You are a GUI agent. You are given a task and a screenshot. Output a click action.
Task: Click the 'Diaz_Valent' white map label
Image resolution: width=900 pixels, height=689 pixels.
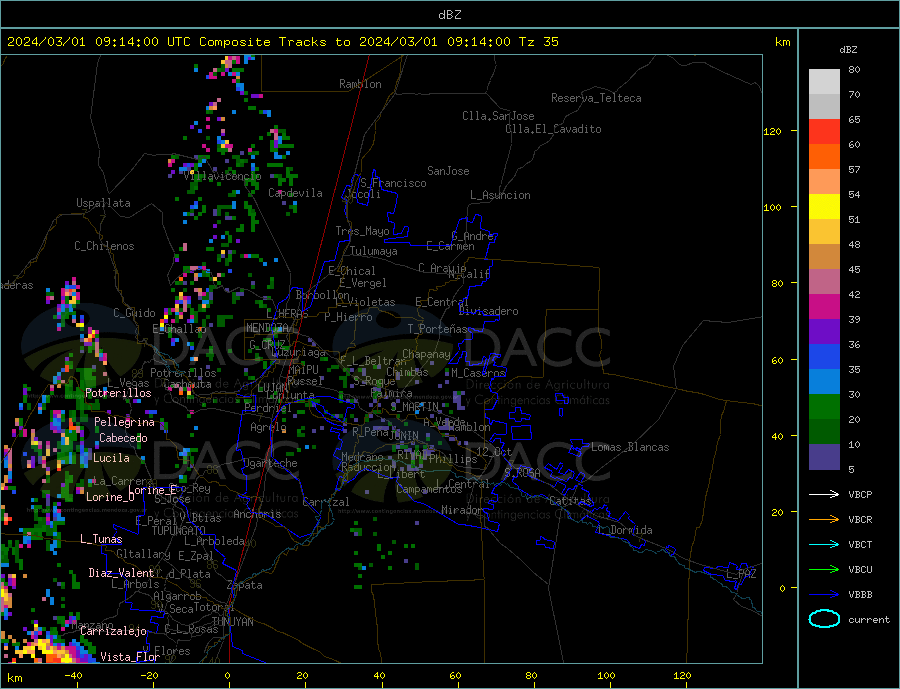[121, 573]
